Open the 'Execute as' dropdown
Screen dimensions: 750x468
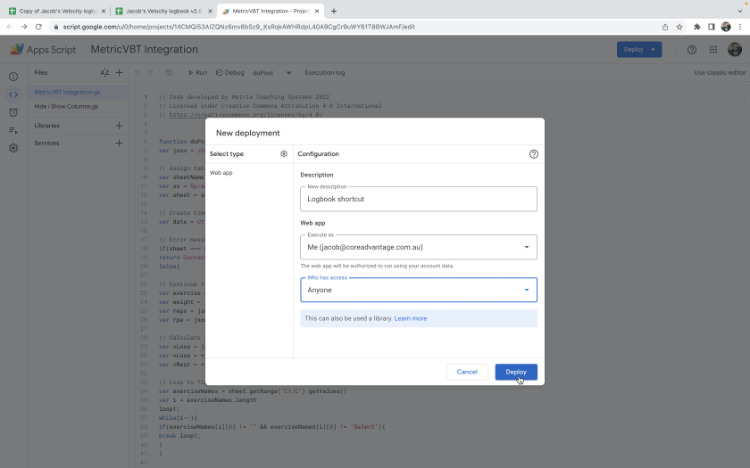click(x=419, y=247)
